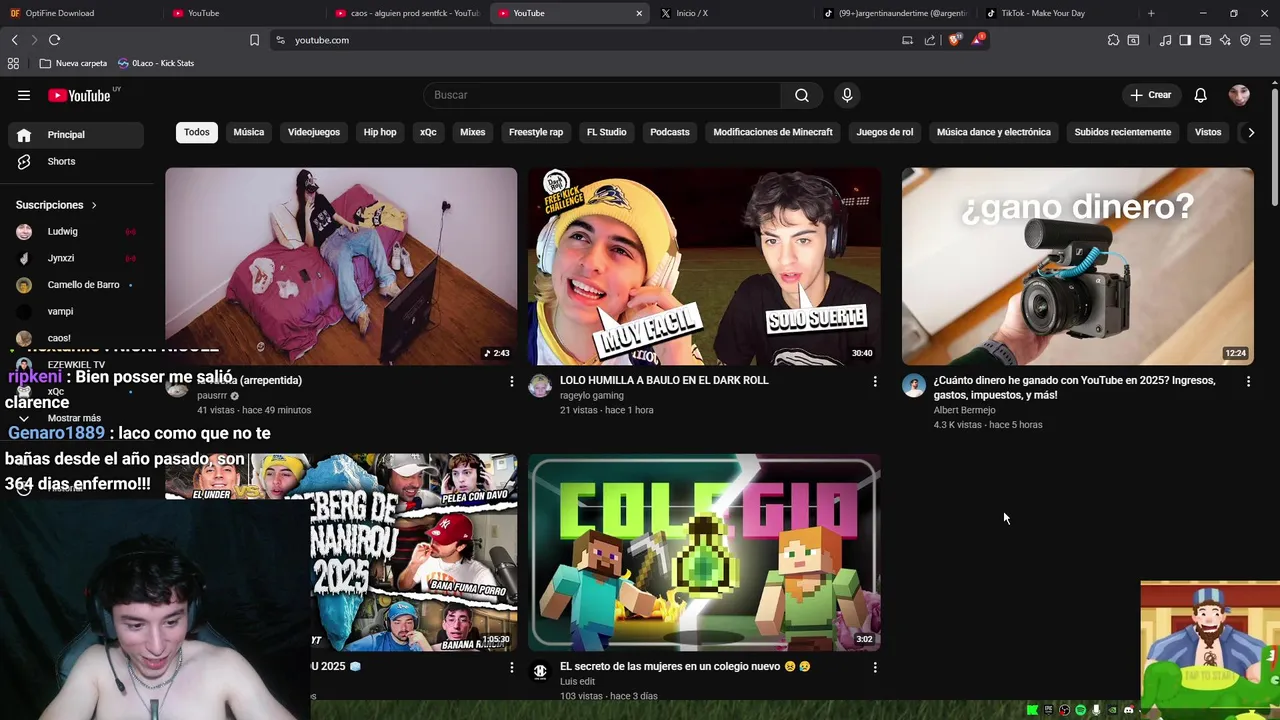This screenshot has height=720, width=1280.
Task: Close the active YouTube tab
Action: coord(639,13)
